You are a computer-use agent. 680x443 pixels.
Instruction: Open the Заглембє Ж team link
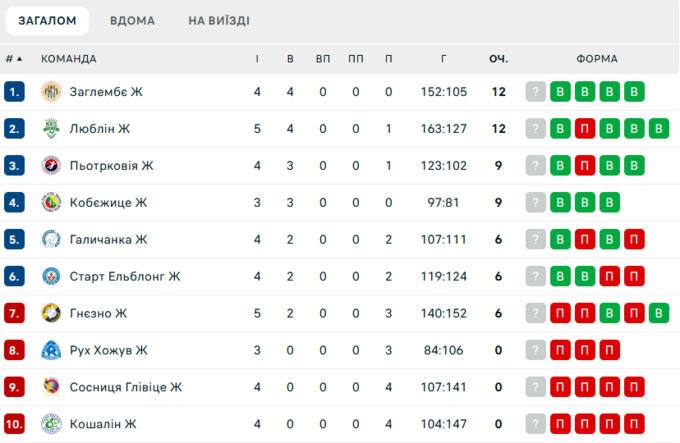pos(106,92)
